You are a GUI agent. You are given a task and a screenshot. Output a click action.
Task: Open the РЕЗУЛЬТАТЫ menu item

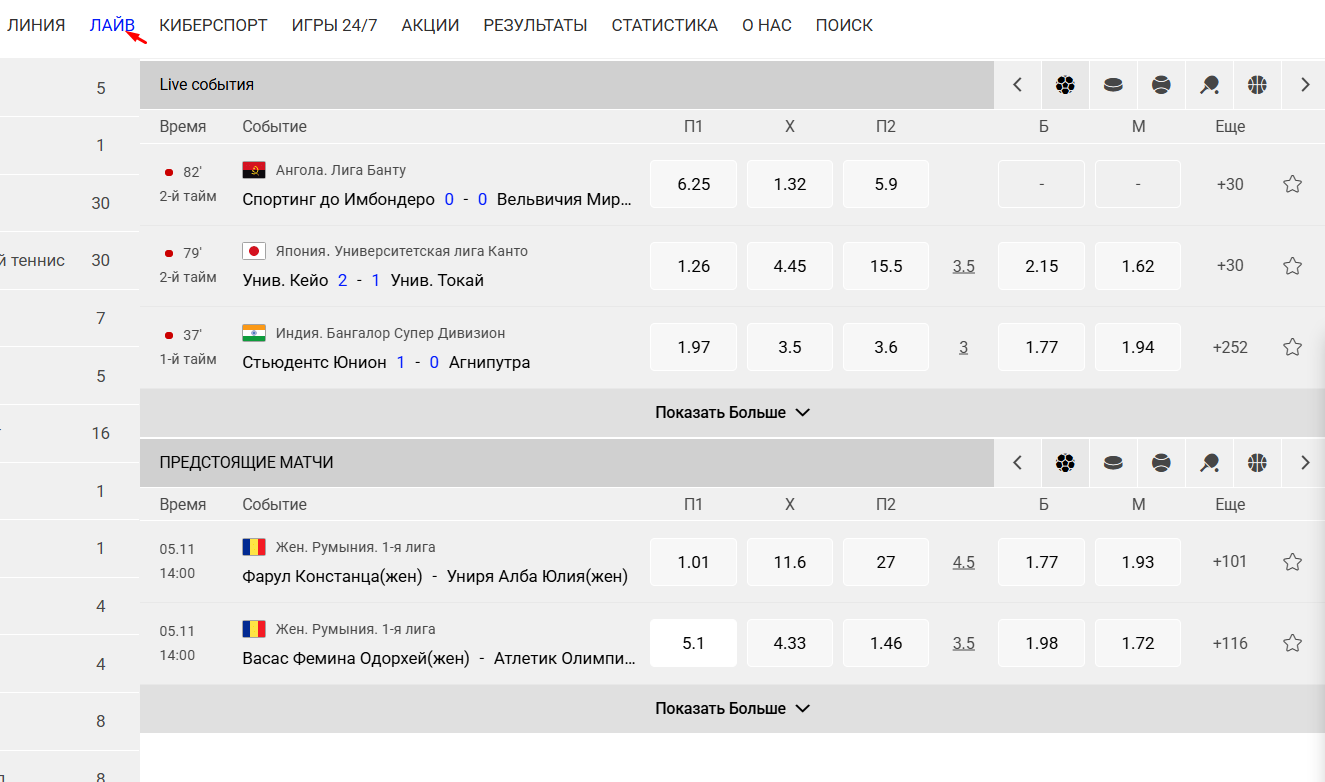535,25
